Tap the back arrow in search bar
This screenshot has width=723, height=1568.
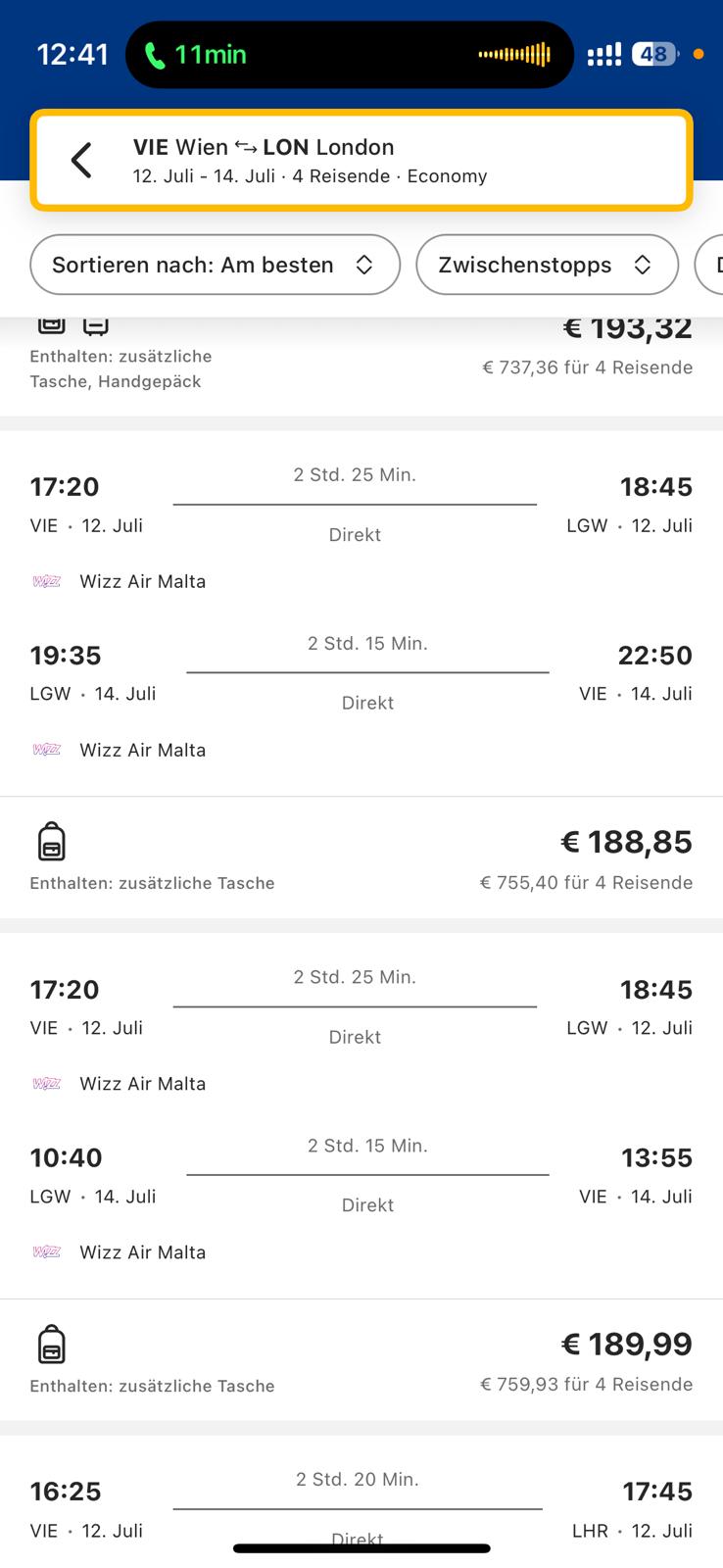click(x=81, y=160)
